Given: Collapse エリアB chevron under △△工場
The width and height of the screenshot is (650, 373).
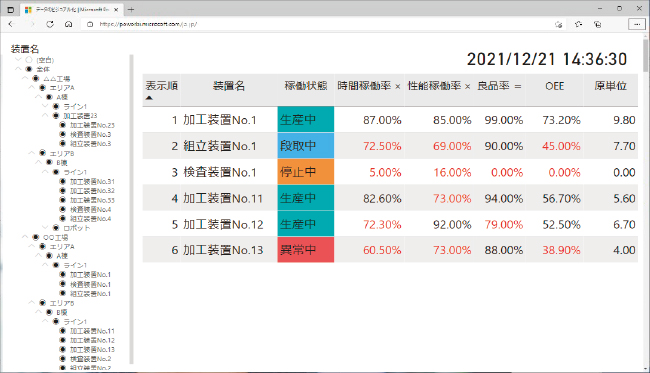Looking at the screenshot, I should [x=32, y=153].
